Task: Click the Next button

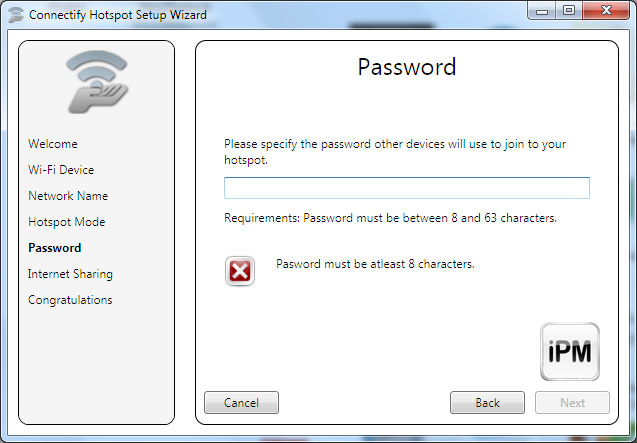Action: point(572,403)
